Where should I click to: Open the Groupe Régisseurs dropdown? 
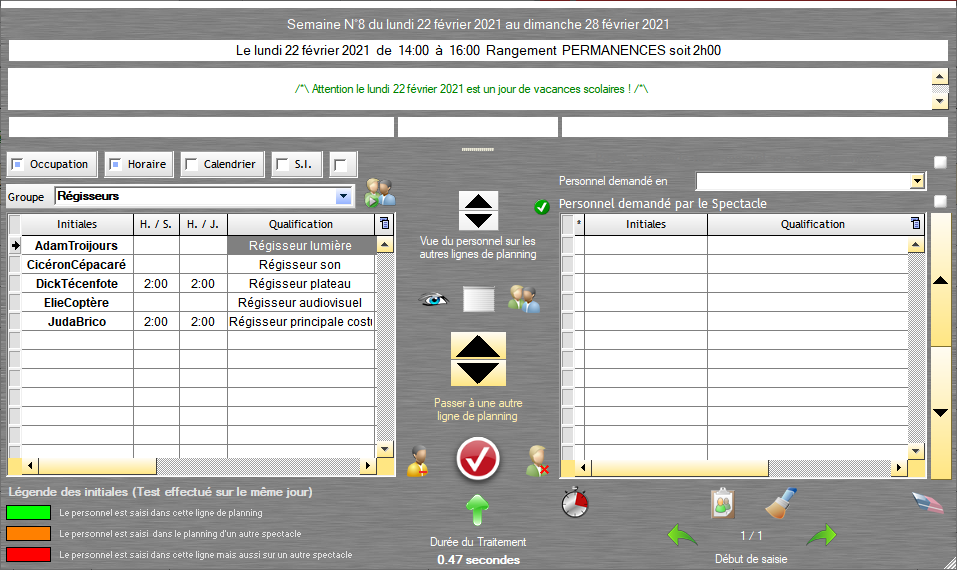click(344, 197)
